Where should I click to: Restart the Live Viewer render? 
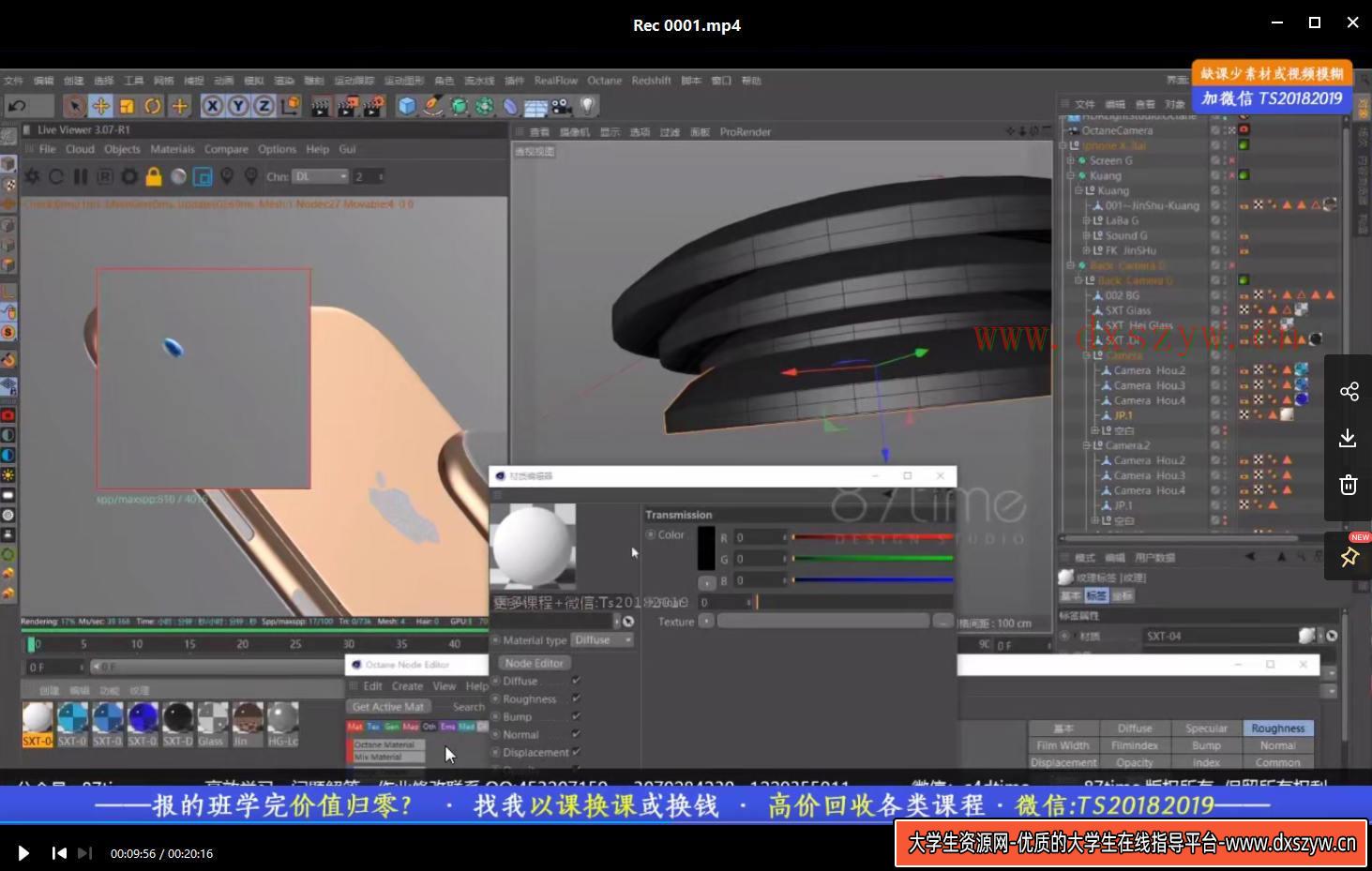56,176
